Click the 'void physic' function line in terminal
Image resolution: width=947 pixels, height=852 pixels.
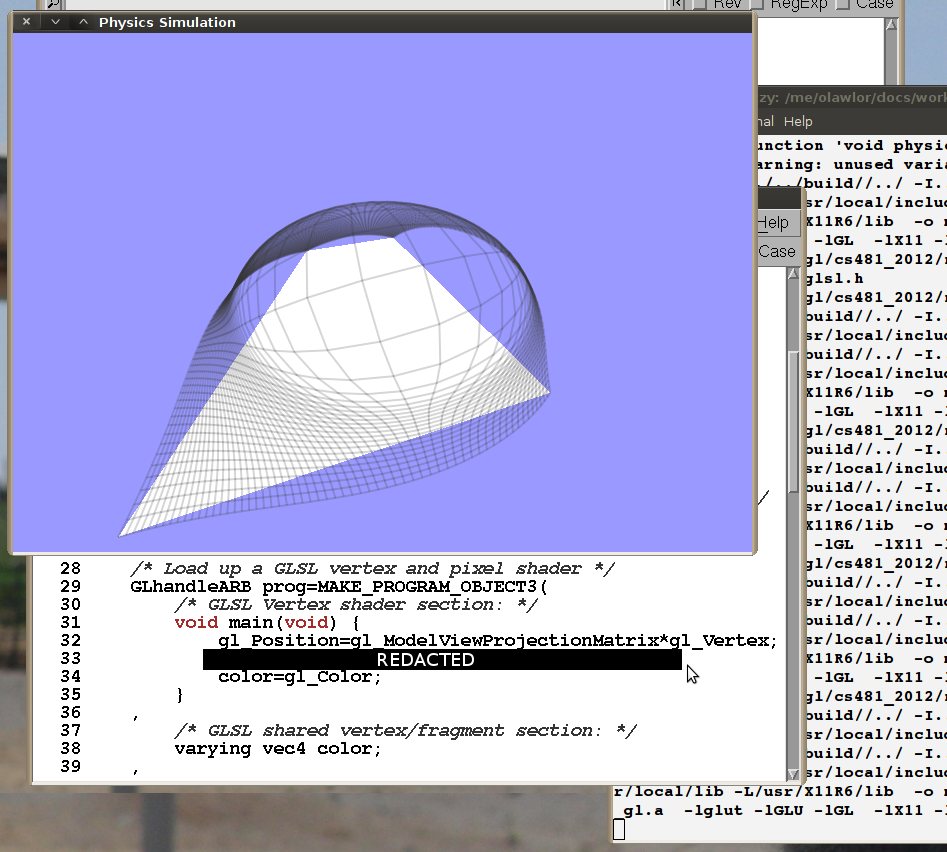[852, 145]
